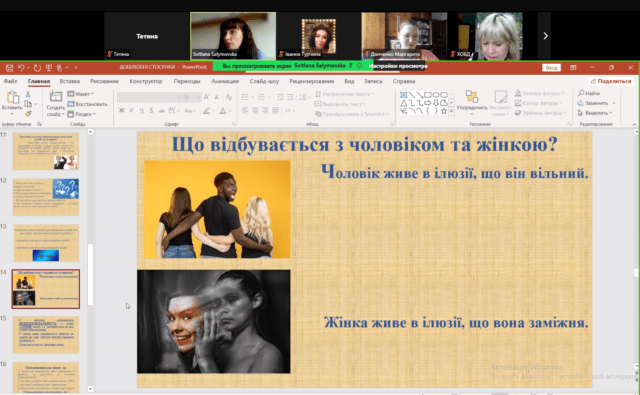Click the change case Aa icon

[189, 111]
